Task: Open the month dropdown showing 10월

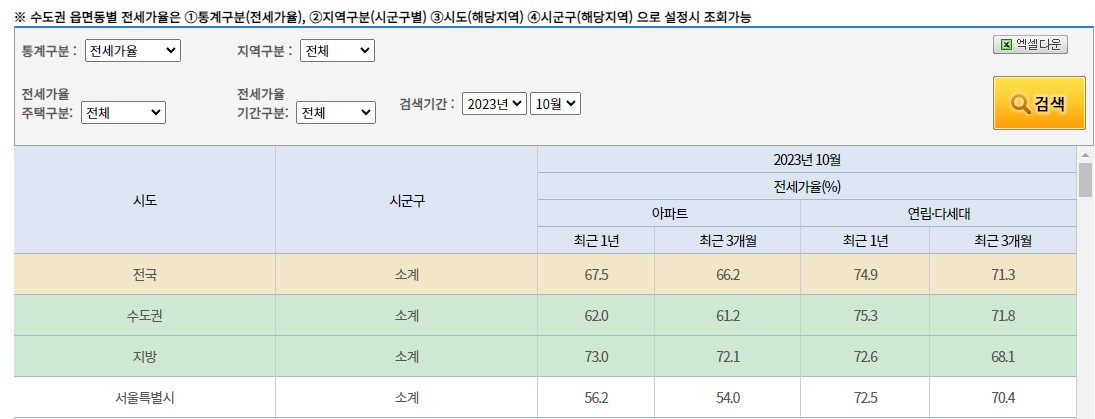Action: tap(556, 103)
